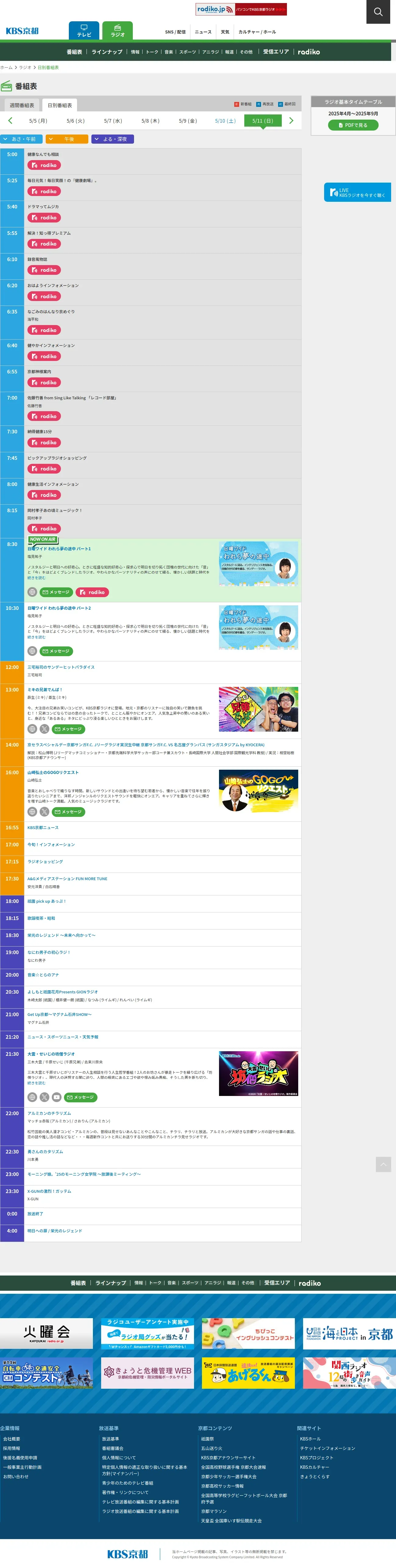Screen dimensions: 396x1568
Task: Open X icon for 大雲・せいじの坊僧ラジオ
Action: click(44, 1097)
